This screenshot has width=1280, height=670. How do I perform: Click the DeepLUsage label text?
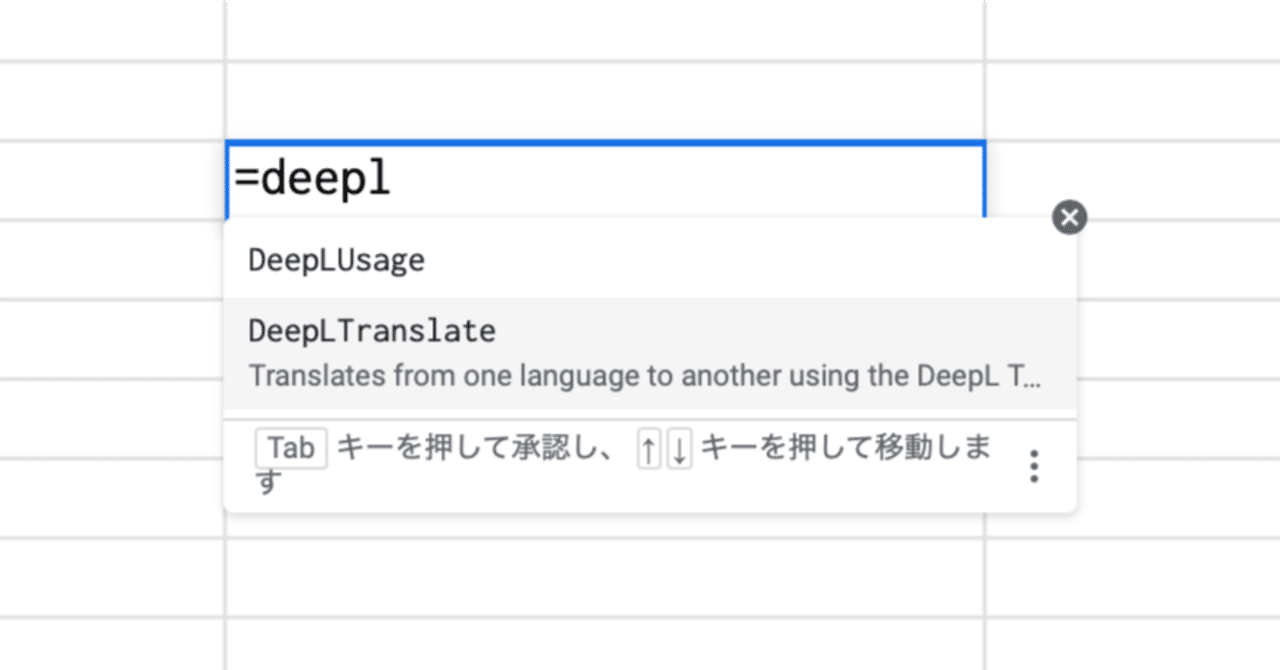click(x=336, y=260)
